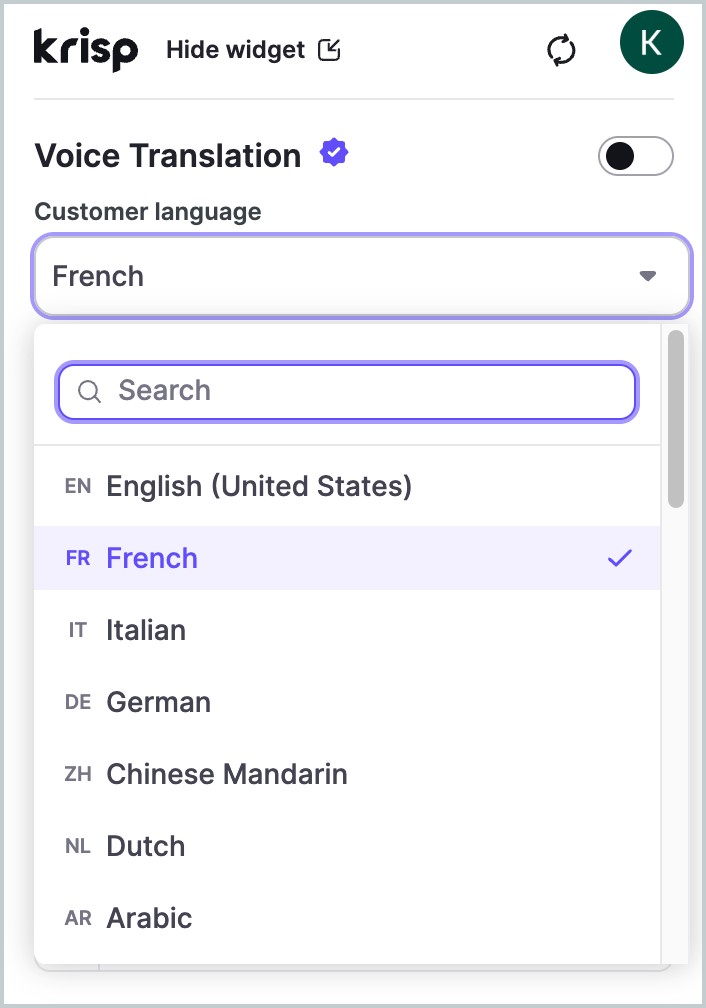Select German from the language menu
The width and height of the screenshot is (706, 1008).
pos(158,702)
